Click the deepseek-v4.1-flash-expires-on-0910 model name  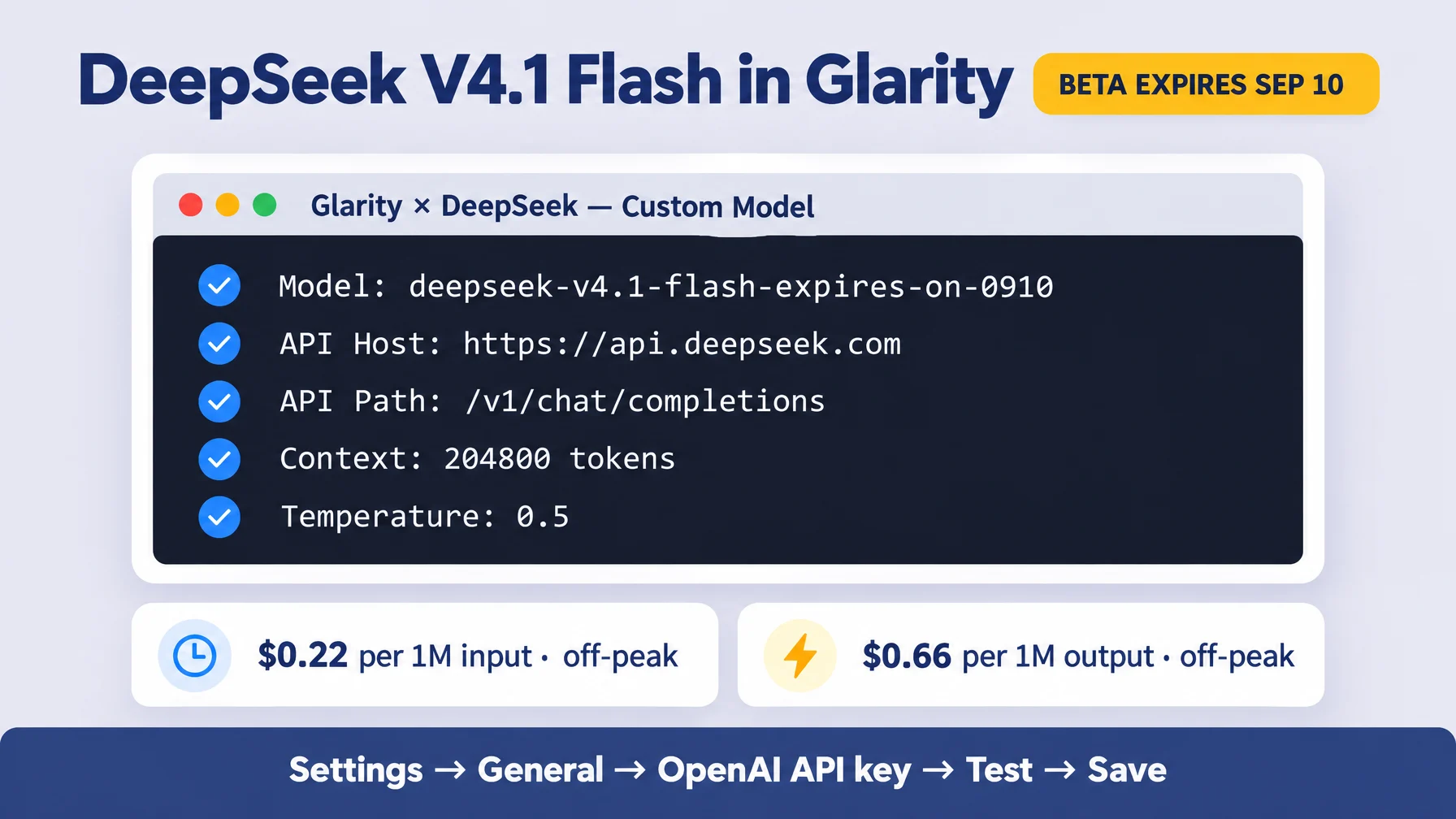(731, 287)
